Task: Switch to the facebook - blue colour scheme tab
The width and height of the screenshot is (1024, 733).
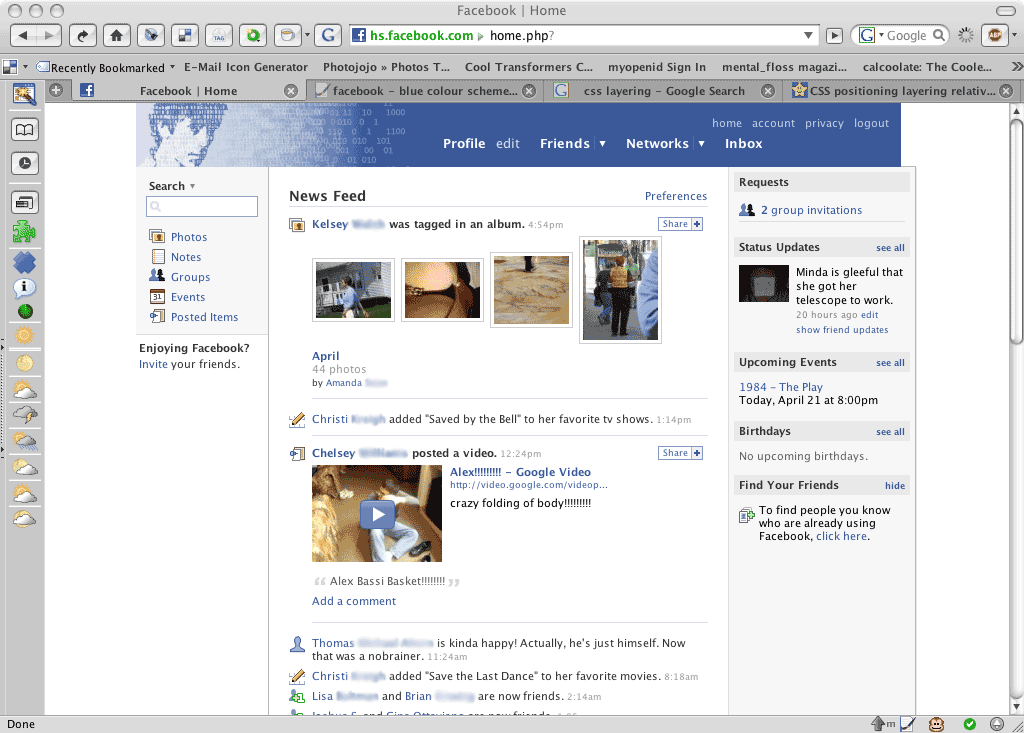Action: (x=424, y=91)
